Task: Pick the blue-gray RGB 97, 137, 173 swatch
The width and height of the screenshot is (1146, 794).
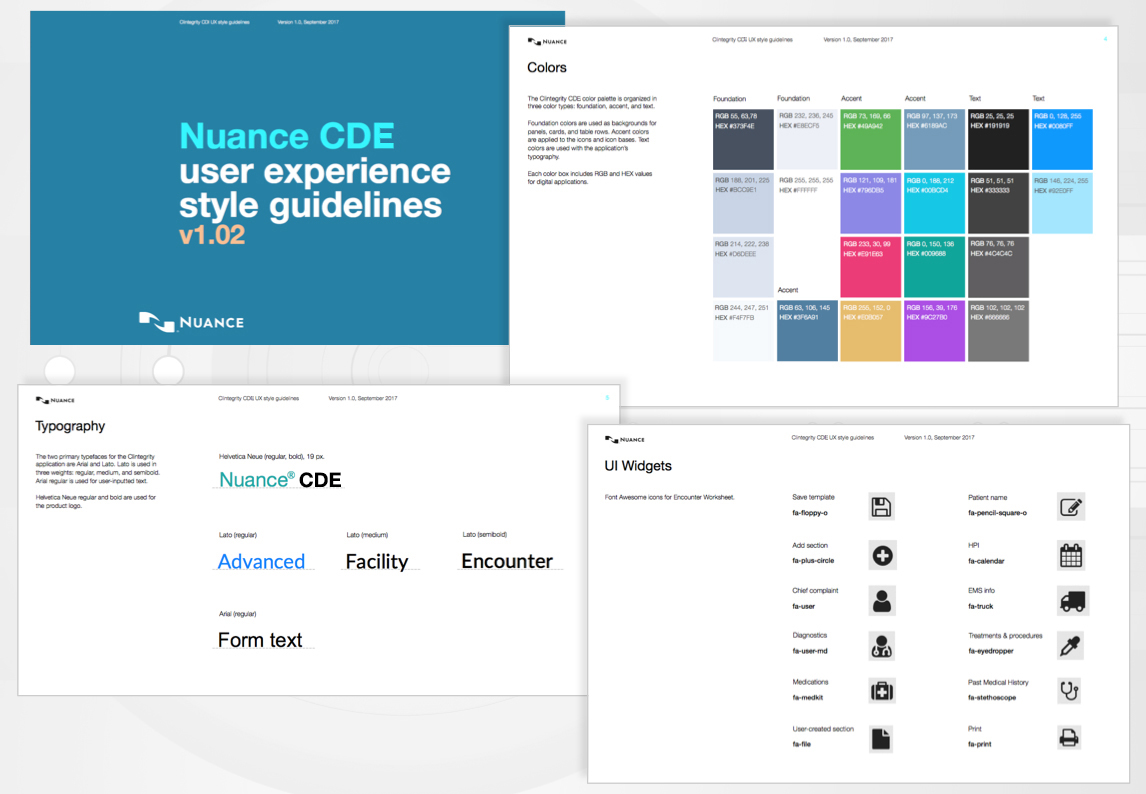Action: 934,140
